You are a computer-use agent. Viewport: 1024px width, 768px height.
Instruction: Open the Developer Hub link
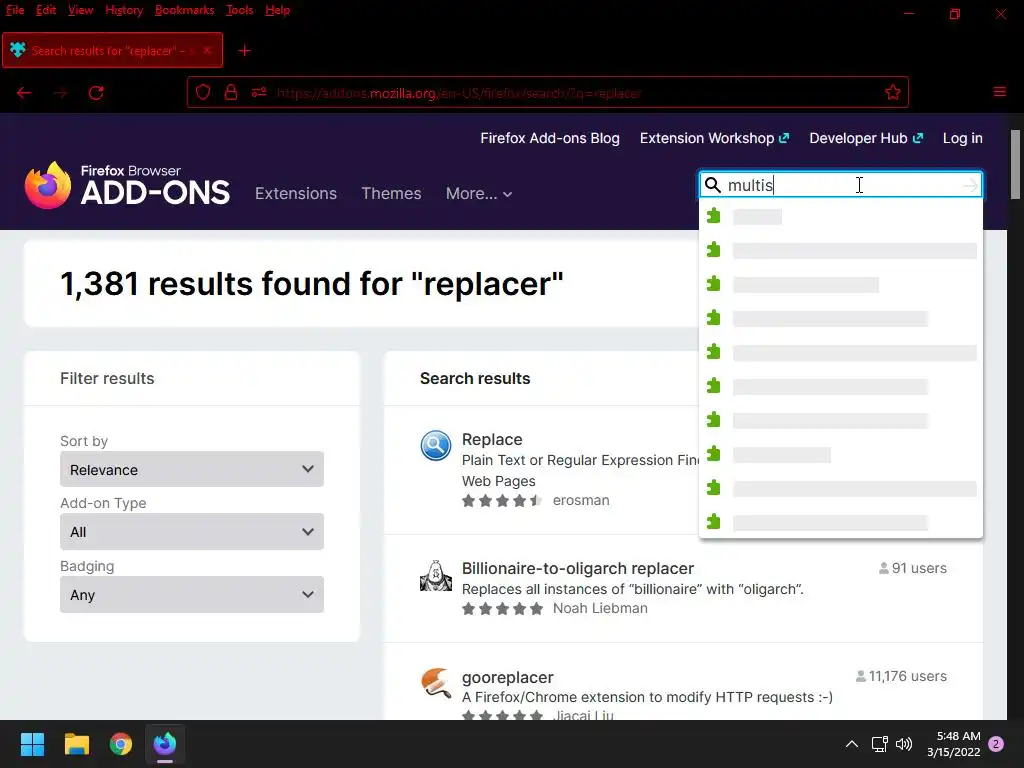(866, 138)
